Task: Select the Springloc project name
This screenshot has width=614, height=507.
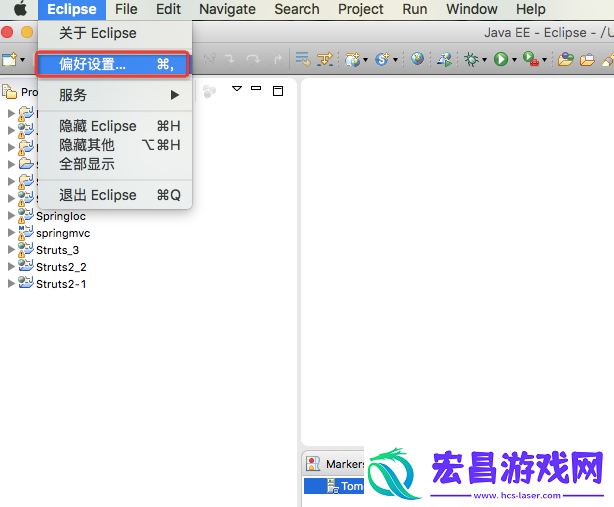Action: coord(61,216)
